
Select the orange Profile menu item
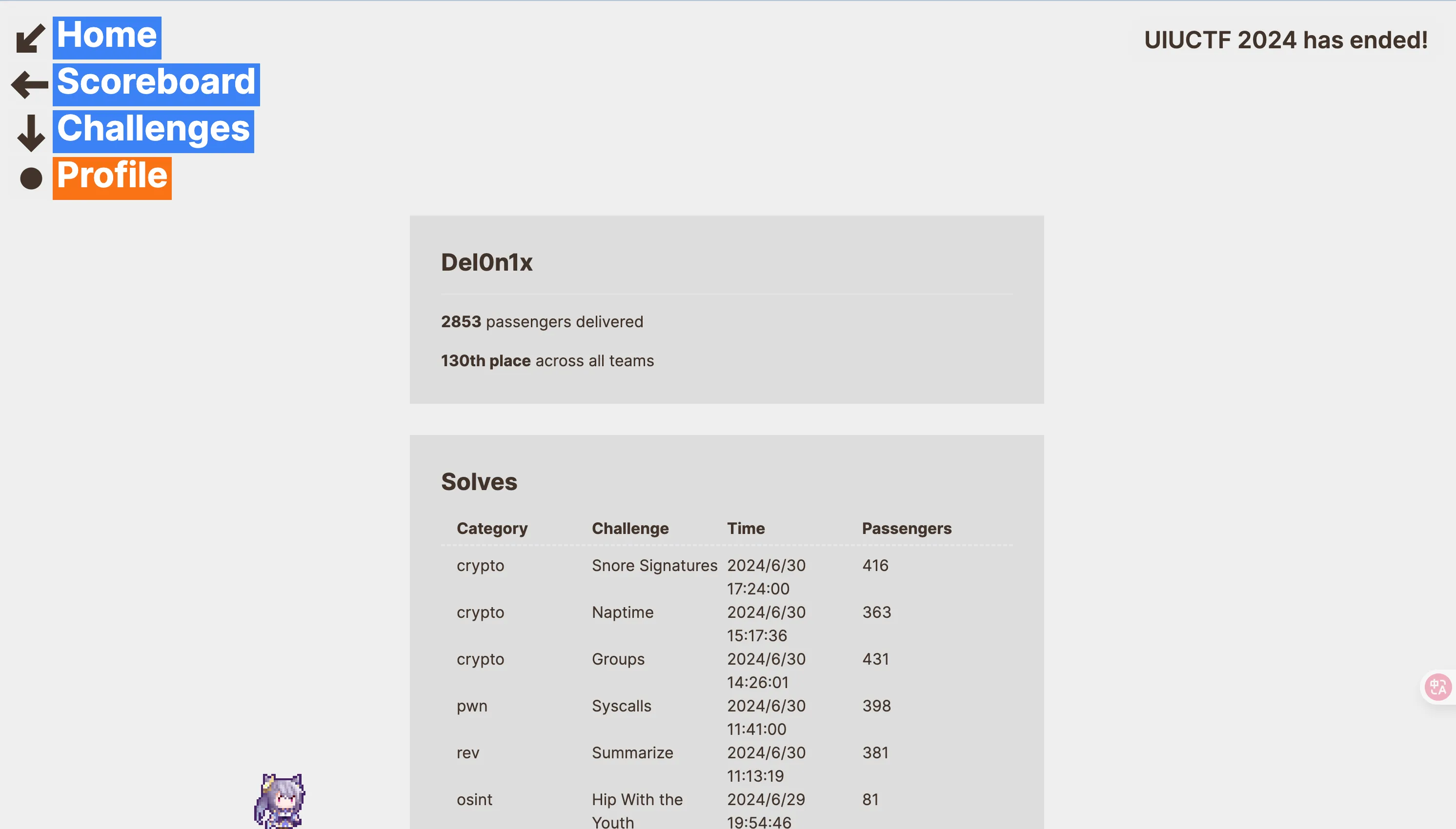(x=112, y=177)
